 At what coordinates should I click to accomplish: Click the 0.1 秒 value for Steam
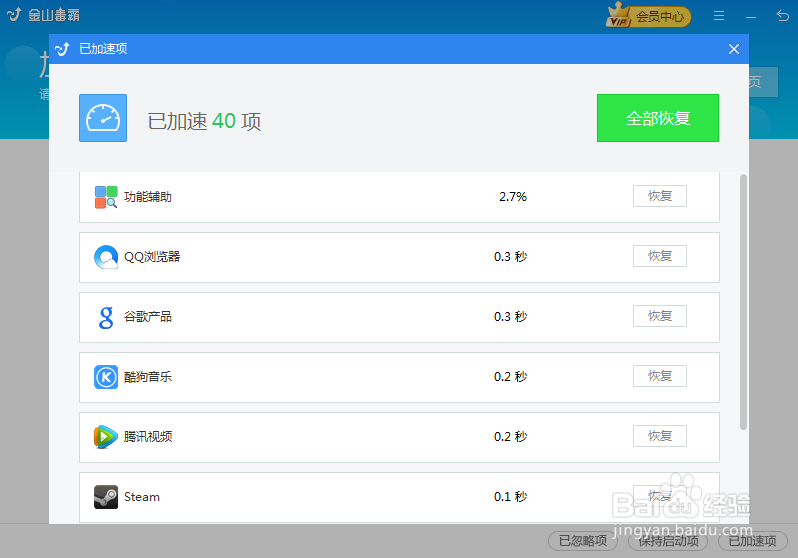tap(510, 497)
